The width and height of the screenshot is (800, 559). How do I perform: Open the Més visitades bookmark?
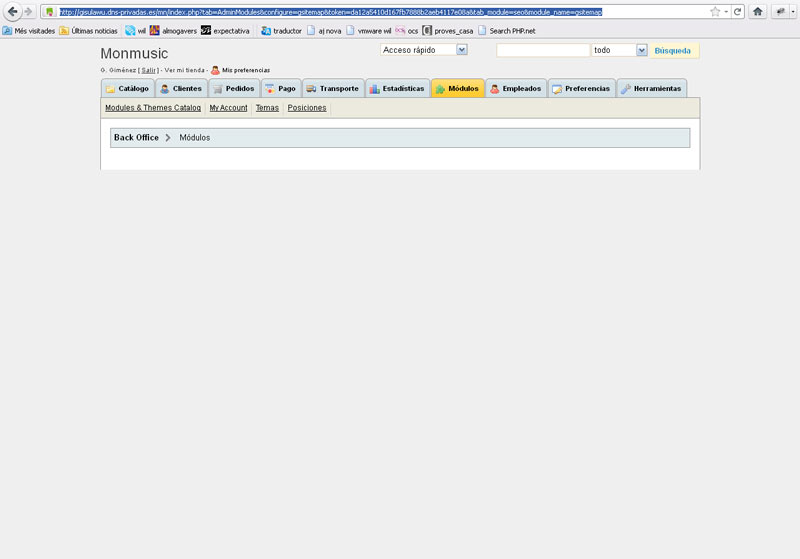coord(29,31)
